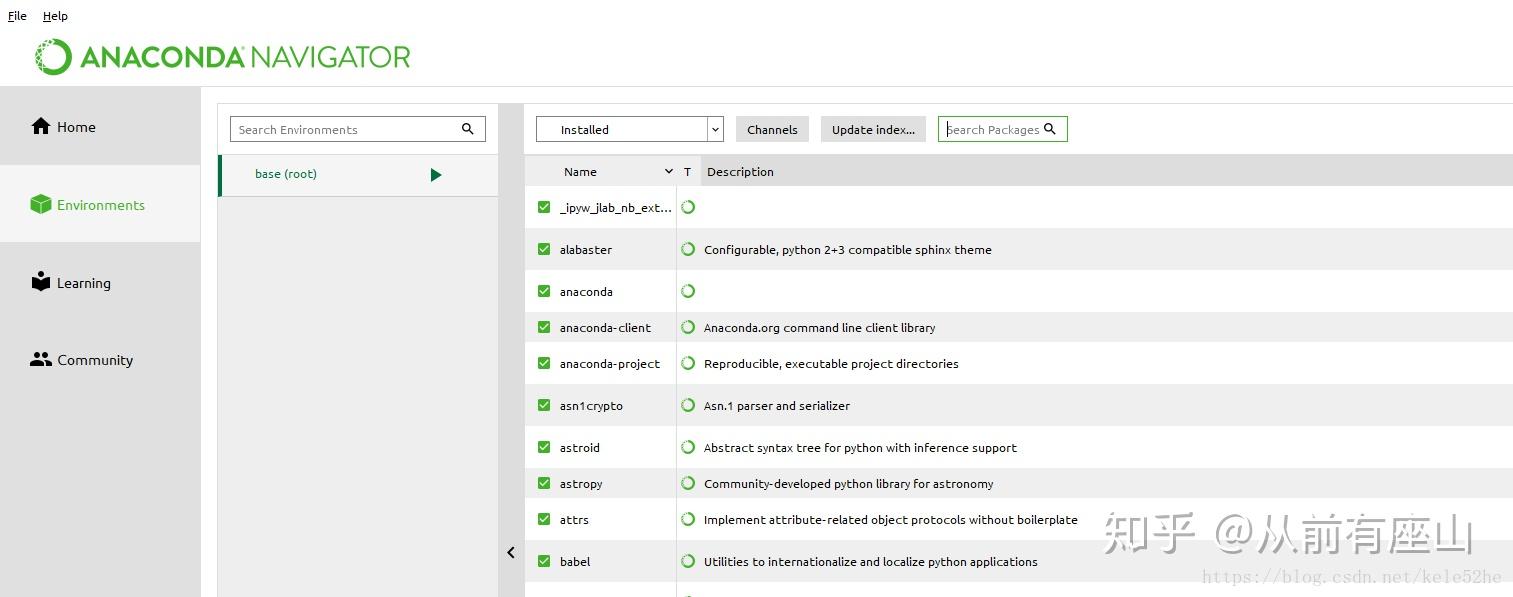Click the alabaster package type circle icon
The image size is (1513, 597).
688,249
